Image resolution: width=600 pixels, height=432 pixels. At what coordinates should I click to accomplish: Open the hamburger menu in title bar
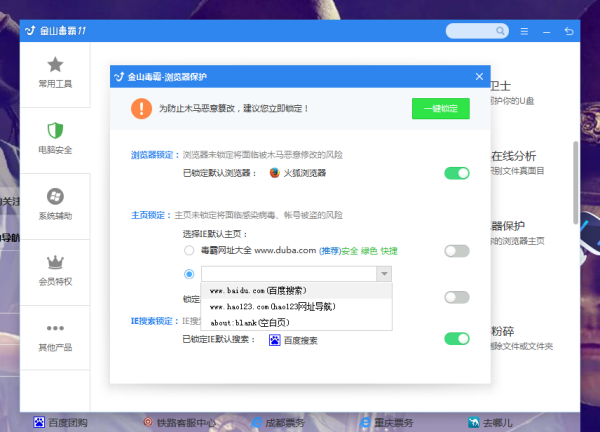(x=524, y=31)
